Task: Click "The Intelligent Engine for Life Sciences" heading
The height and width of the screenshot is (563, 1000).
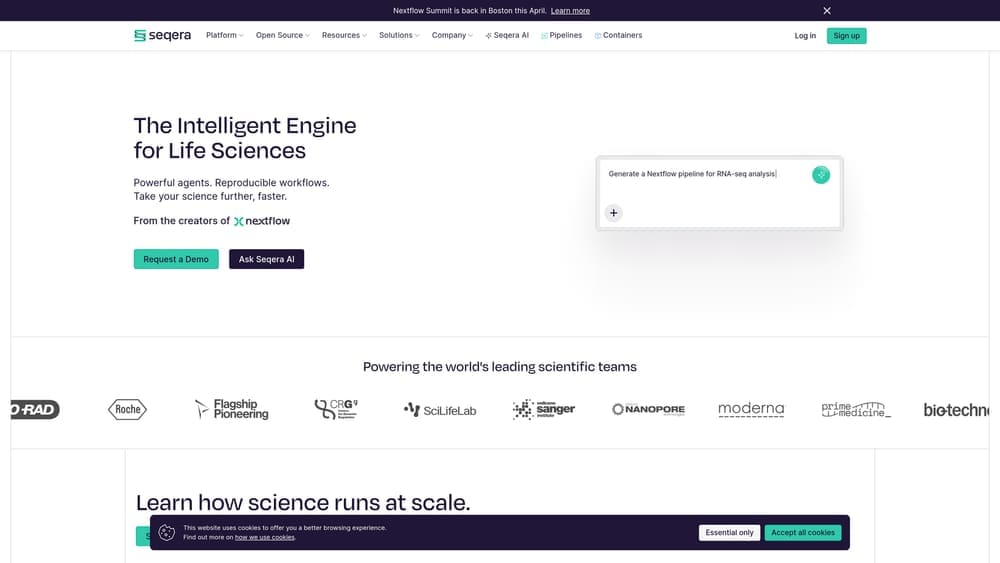Action: pos(245,138)
